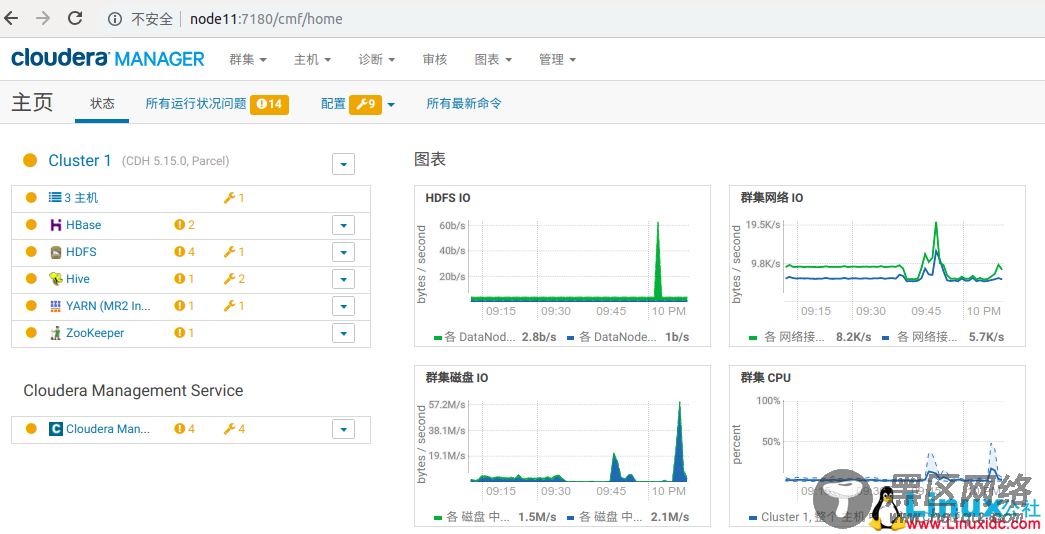
Task: Click the site info icon in address bar
Action: tap(115, 19)
